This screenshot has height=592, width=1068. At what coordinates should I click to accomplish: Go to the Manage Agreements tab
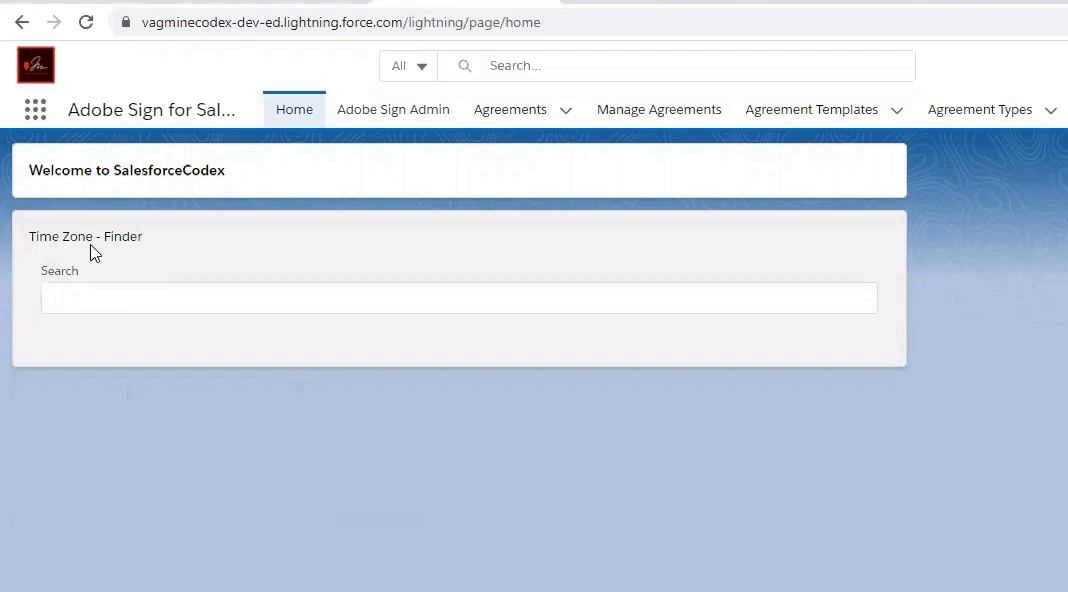(659, 110)
